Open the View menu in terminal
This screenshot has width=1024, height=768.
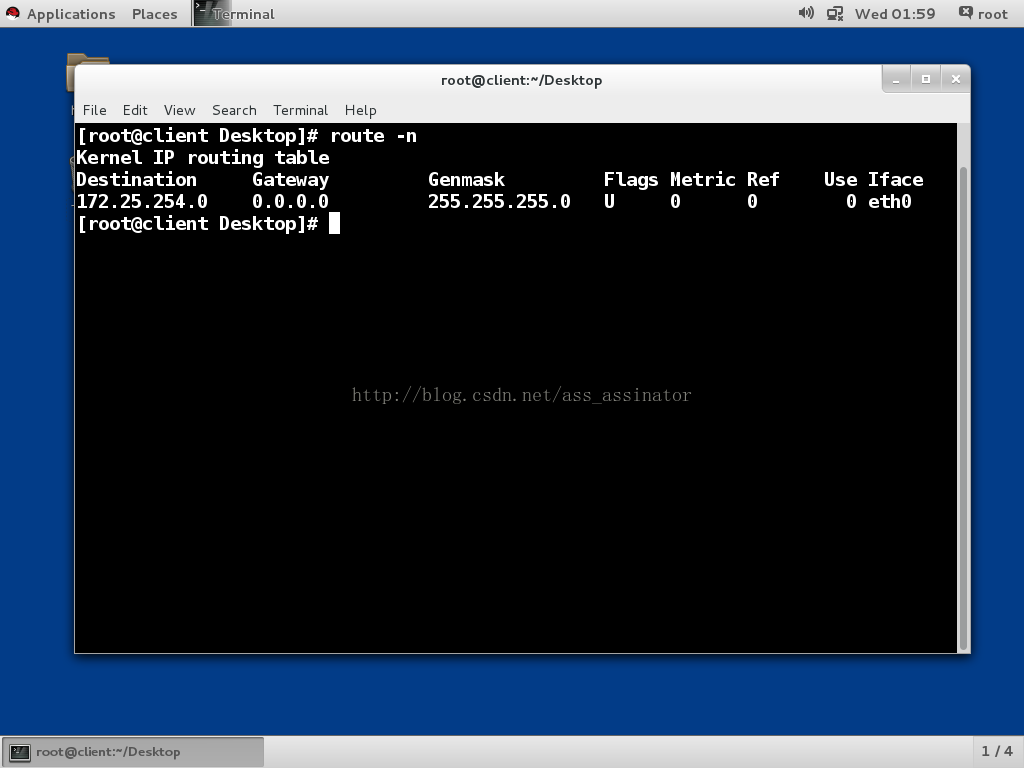(179, 110)
